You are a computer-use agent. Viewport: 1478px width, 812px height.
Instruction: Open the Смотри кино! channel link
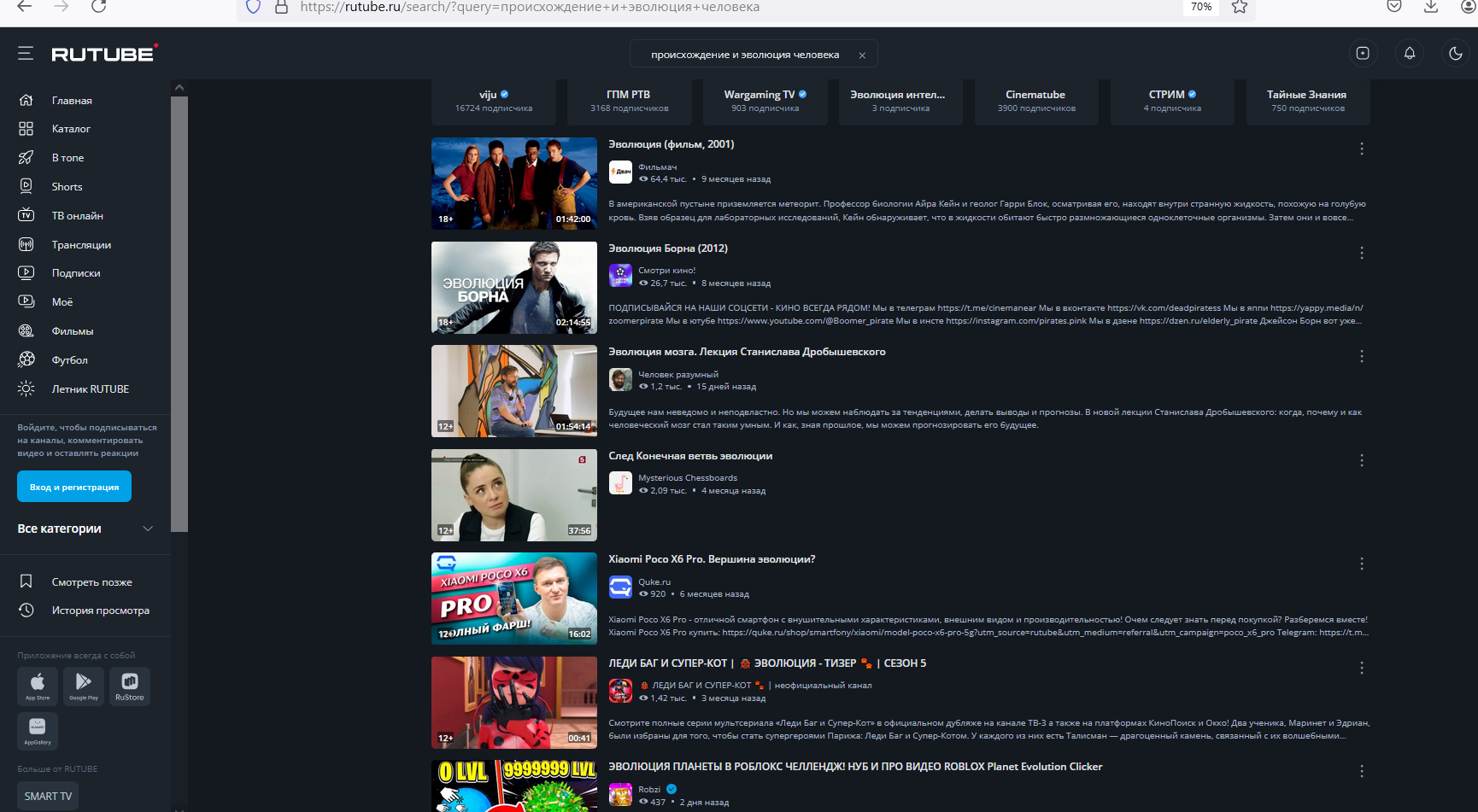pyautogui.click(x=666, y=271)
